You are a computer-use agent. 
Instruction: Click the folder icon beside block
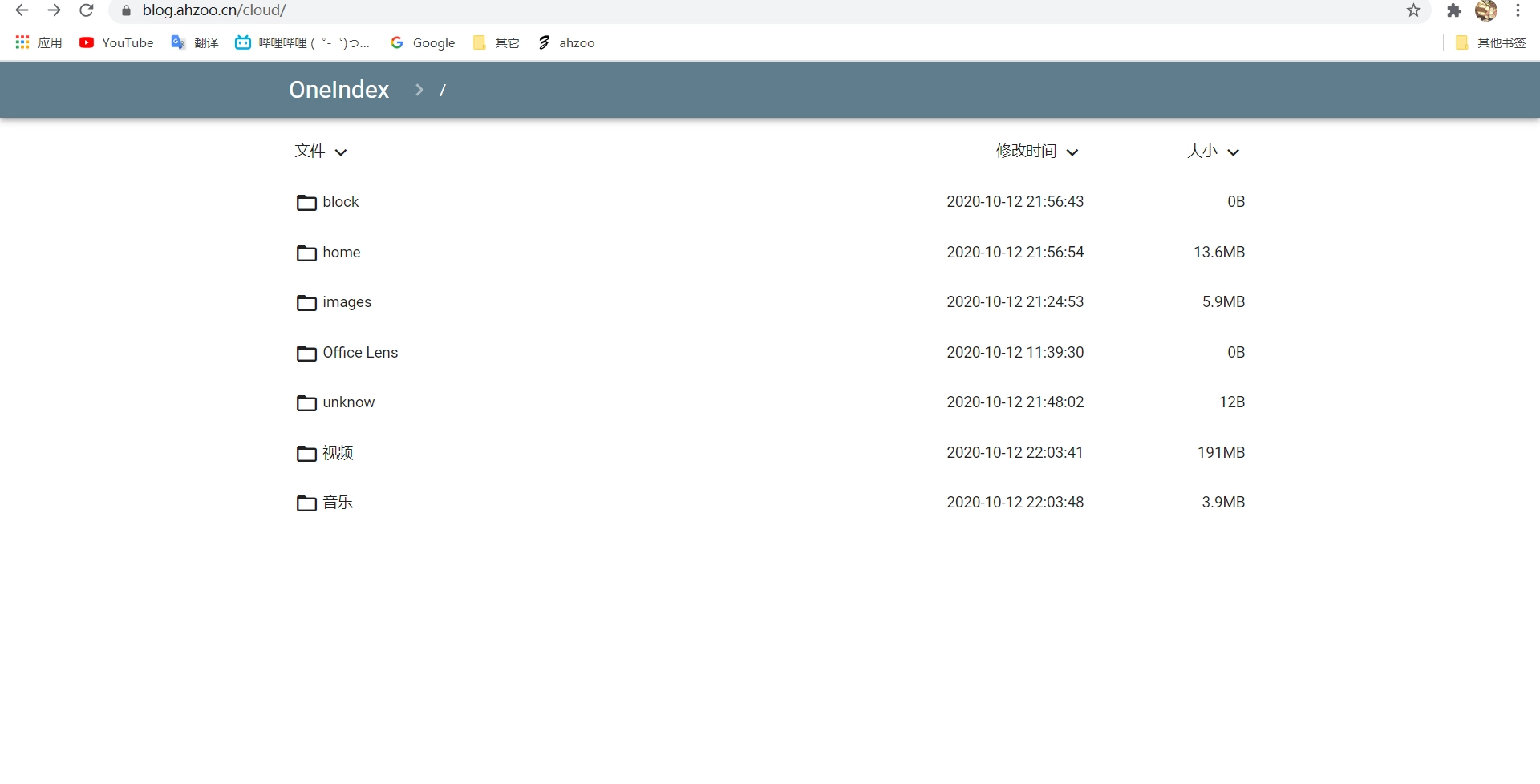(306, 203)
